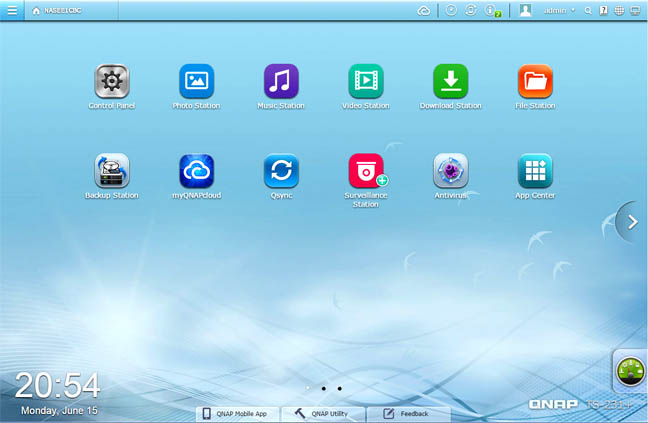The width and height of the screenshot is (648, 423).
Task: Launch Qsync
Action: [281, 171]
